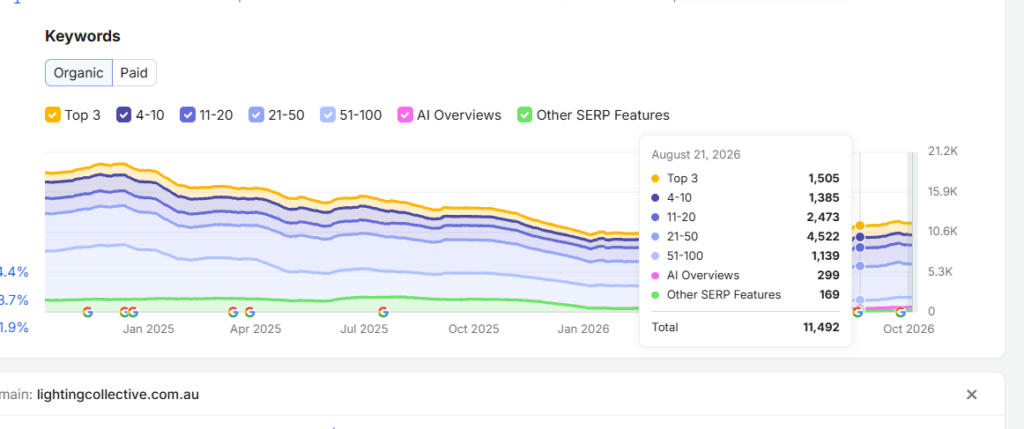Click the Jan 2025 axis label

[148, 329]
